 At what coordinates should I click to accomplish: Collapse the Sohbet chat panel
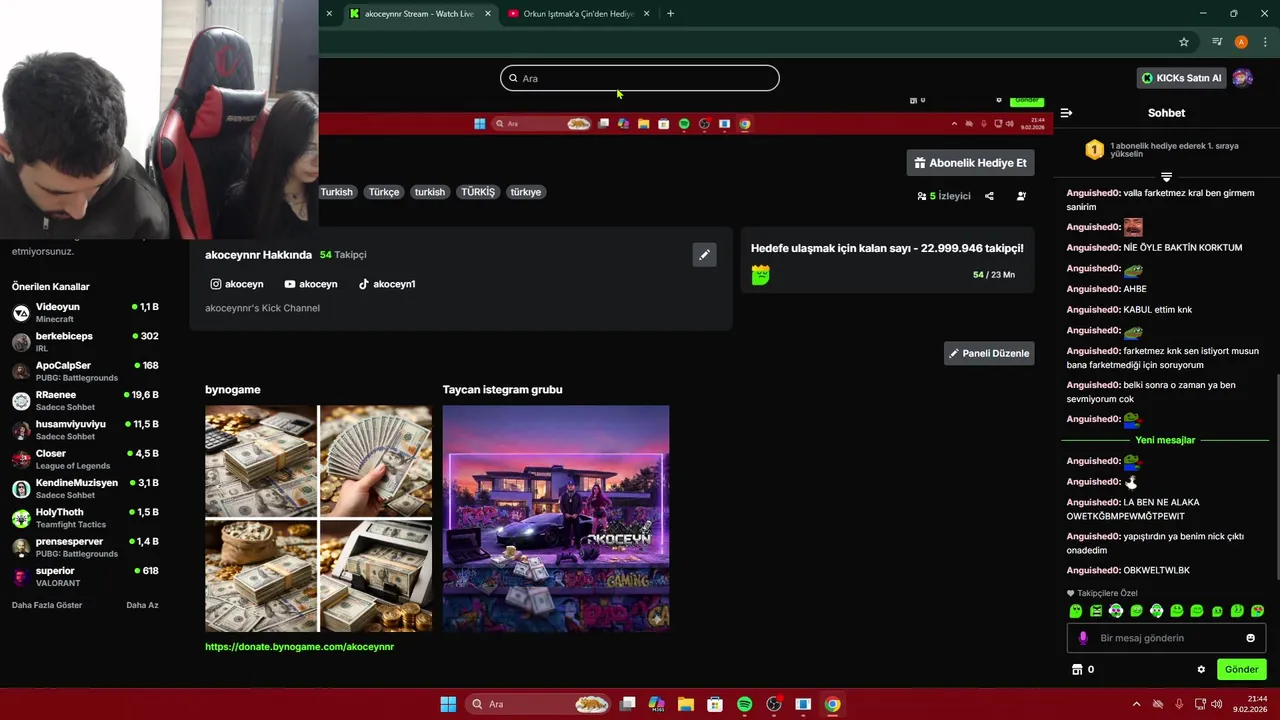pos(1066,113)
